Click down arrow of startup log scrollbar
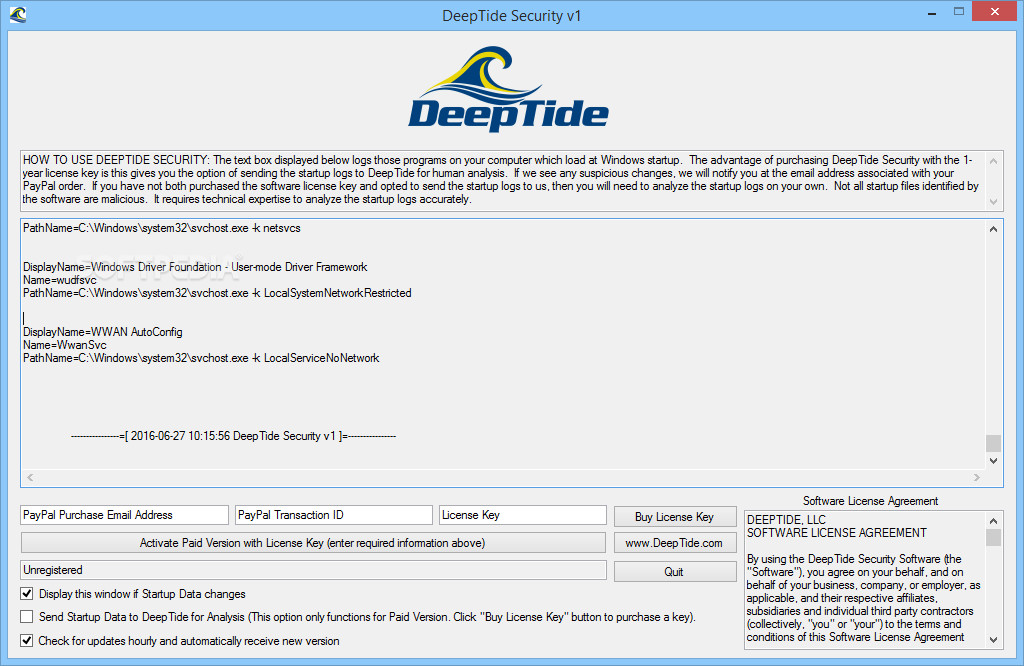1024x666 pixels. click(x=993, y=461)
